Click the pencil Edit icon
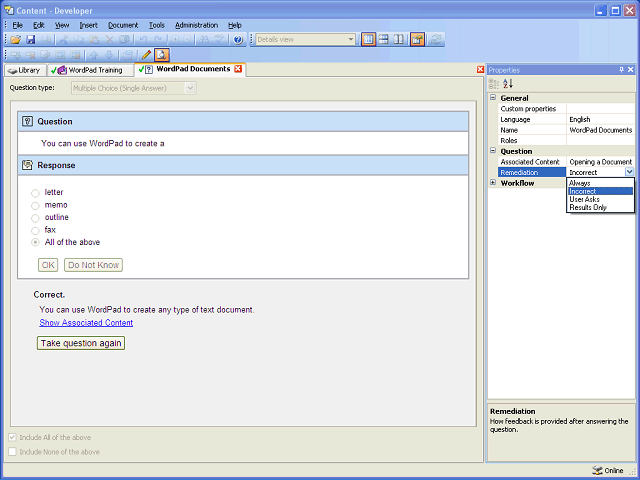Image resolution: width=640 pixels, height=480 pixels. pos(146,55)
